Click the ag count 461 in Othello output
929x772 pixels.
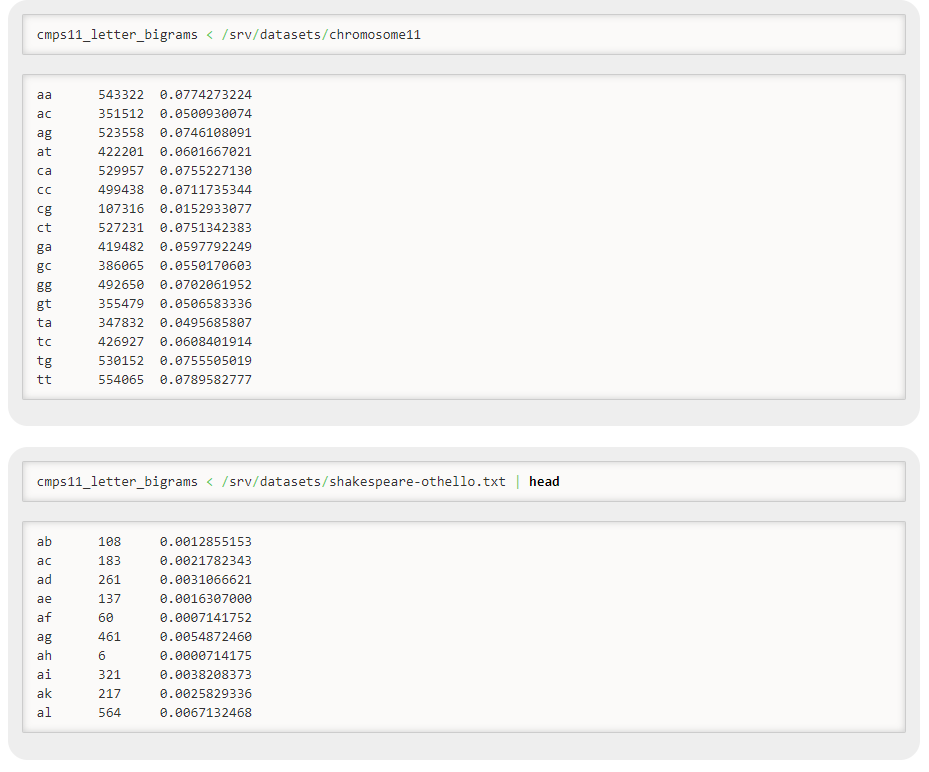109,636
